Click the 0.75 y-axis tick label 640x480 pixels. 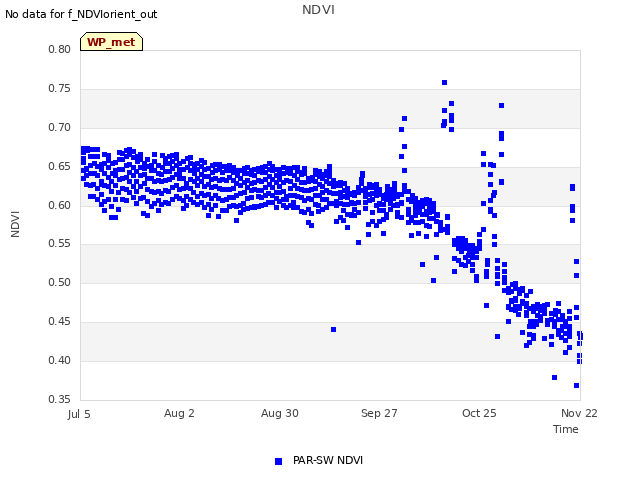click(x=60, y=89)
